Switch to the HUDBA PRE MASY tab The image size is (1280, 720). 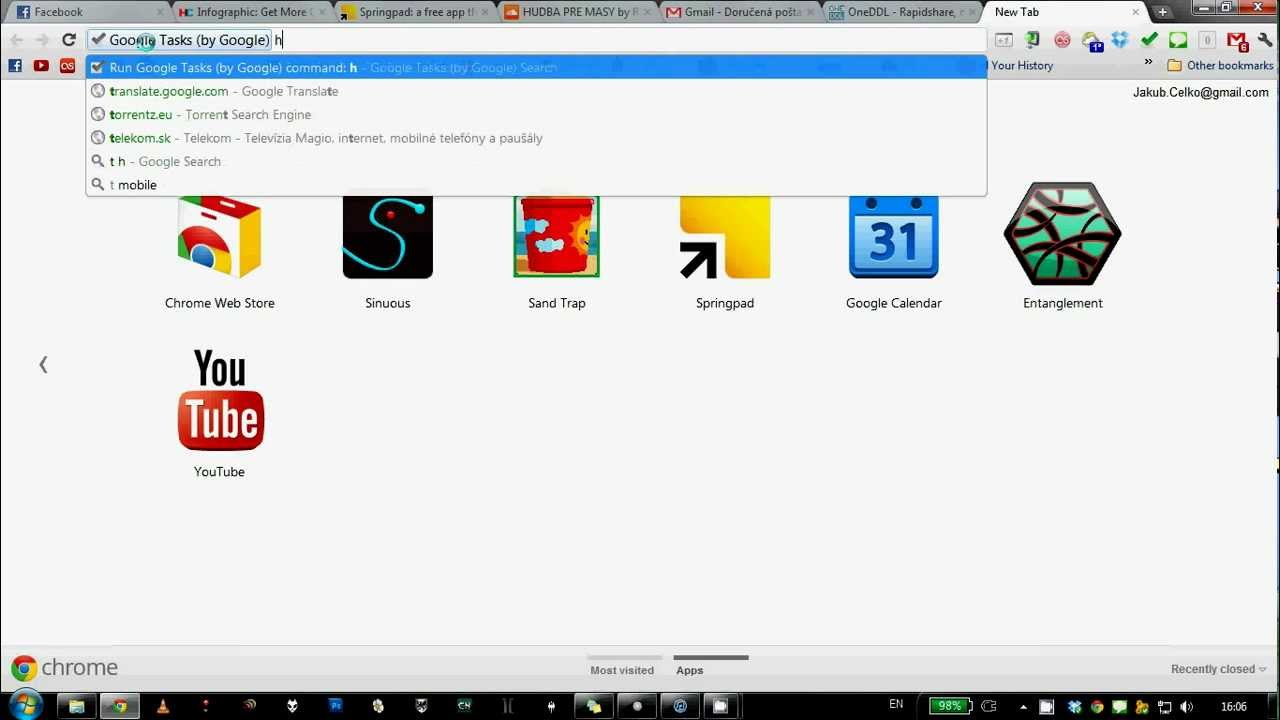click(576, 12)
